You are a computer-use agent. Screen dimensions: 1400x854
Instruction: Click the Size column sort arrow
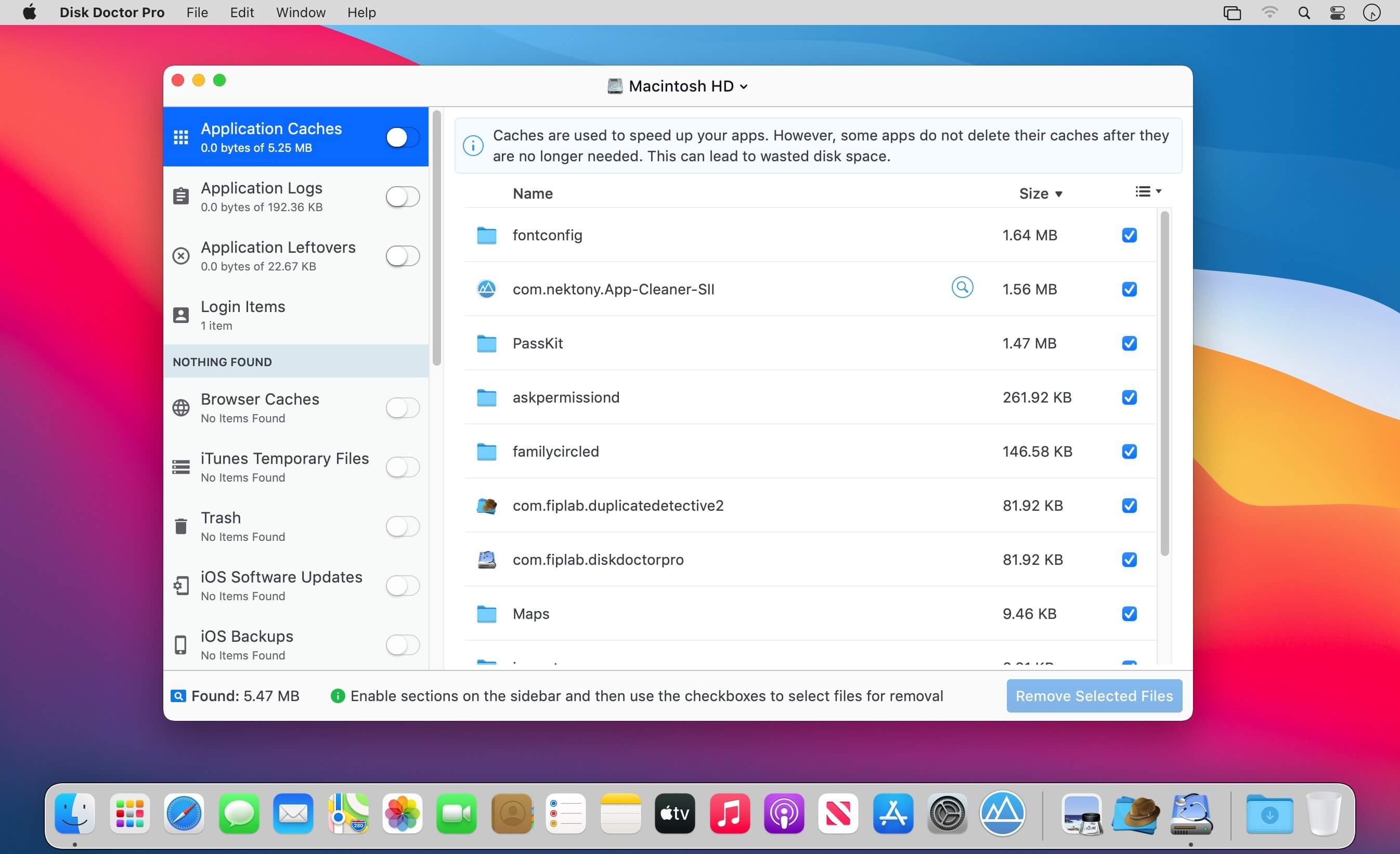(1058, 195)
